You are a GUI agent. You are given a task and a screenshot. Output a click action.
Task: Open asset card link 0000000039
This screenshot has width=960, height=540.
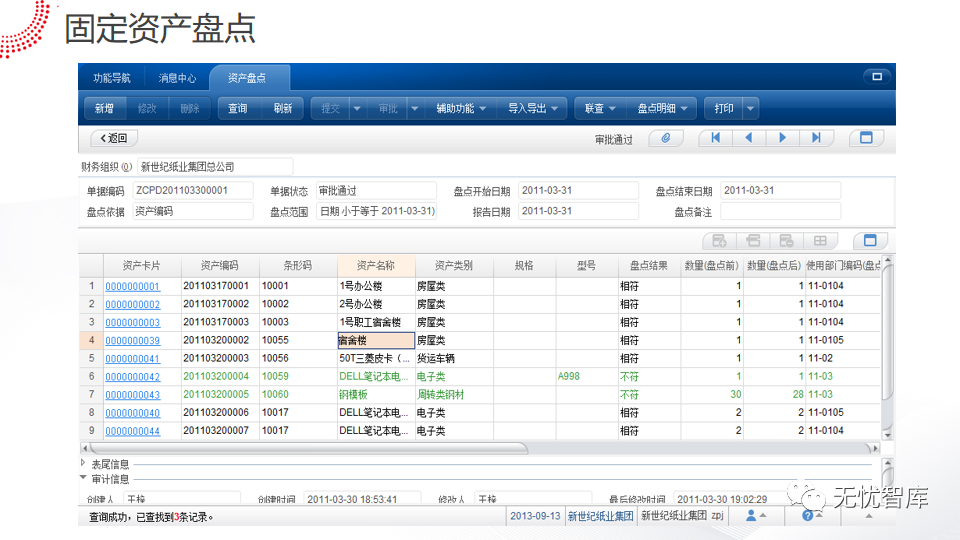tap(132, 340)
